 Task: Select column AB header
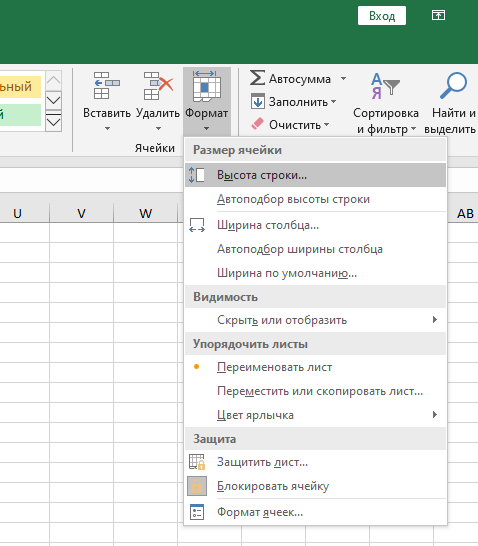(x=463, y=213)
